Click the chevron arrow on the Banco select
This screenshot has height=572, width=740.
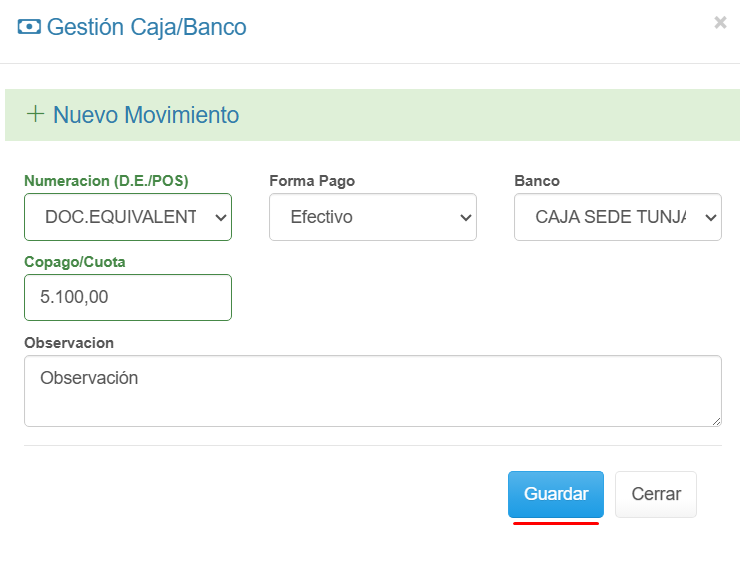pos(710,217)
